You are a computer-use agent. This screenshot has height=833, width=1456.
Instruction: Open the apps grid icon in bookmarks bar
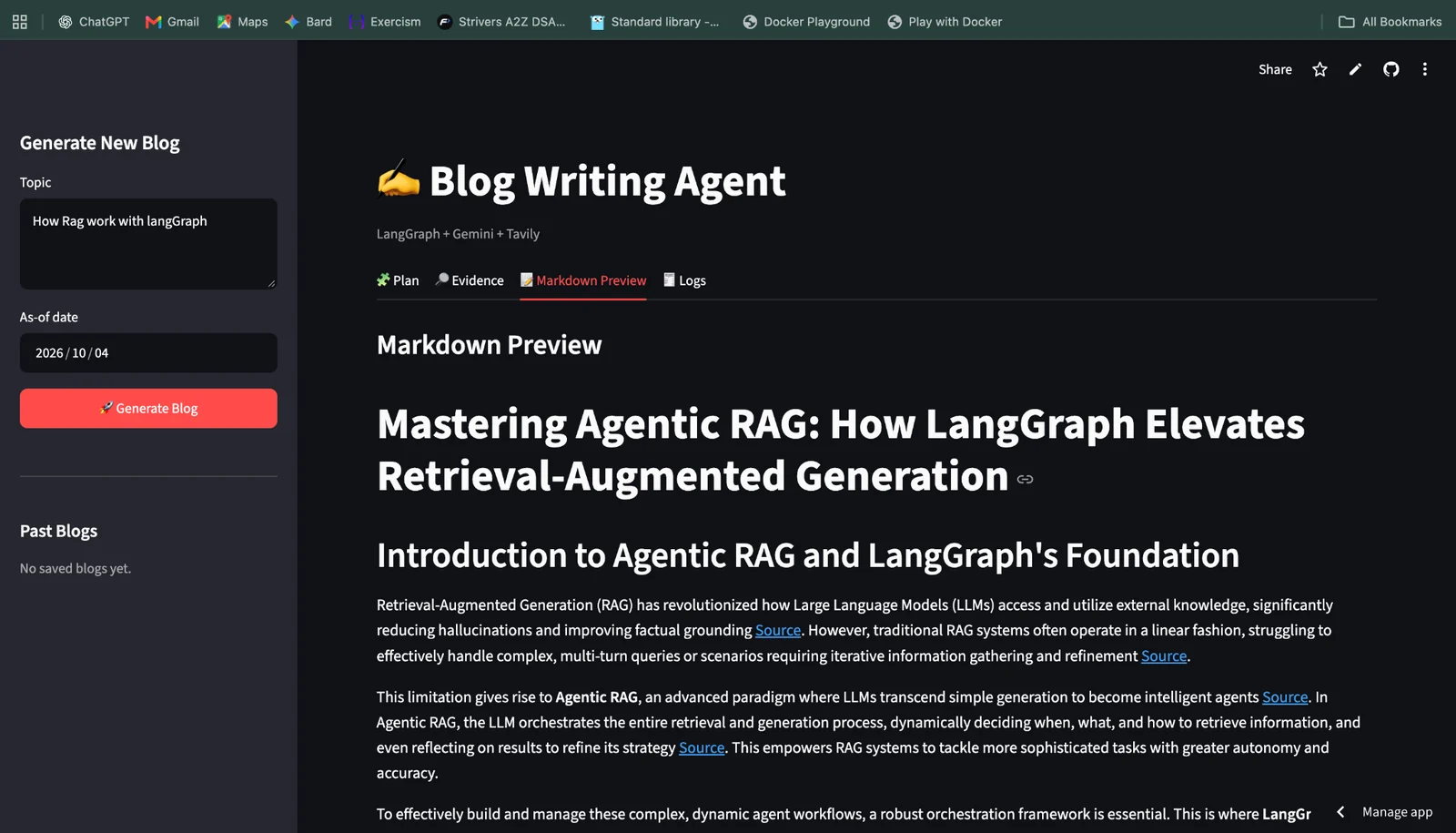point(19,22)
